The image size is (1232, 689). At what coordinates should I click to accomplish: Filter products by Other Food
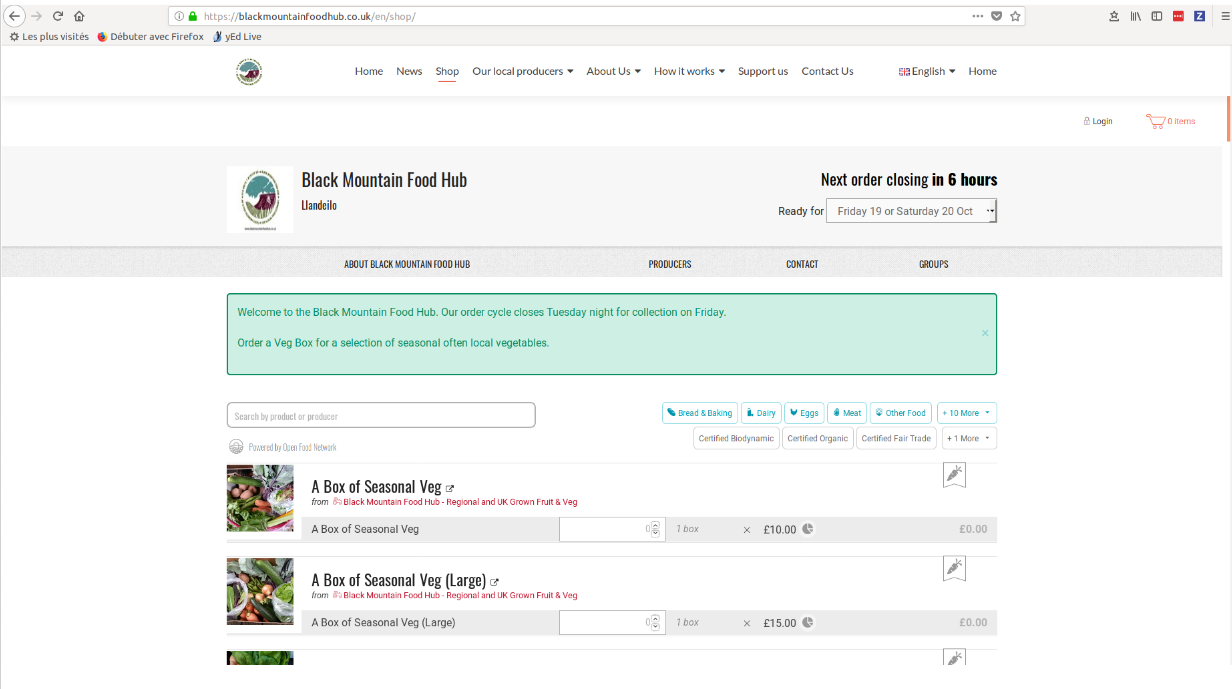click(901, 413)
